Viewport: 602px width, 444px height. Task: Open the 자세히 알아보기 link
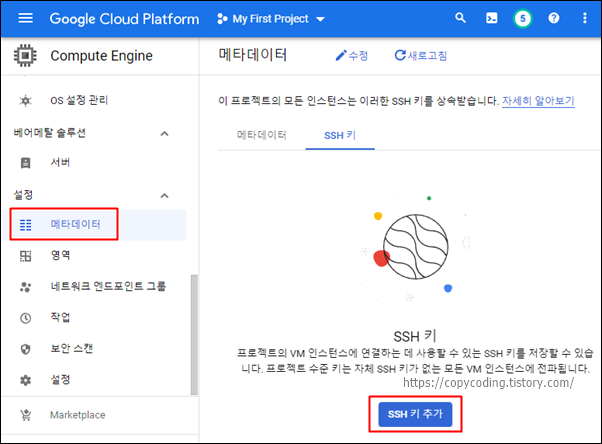[538, 101]
